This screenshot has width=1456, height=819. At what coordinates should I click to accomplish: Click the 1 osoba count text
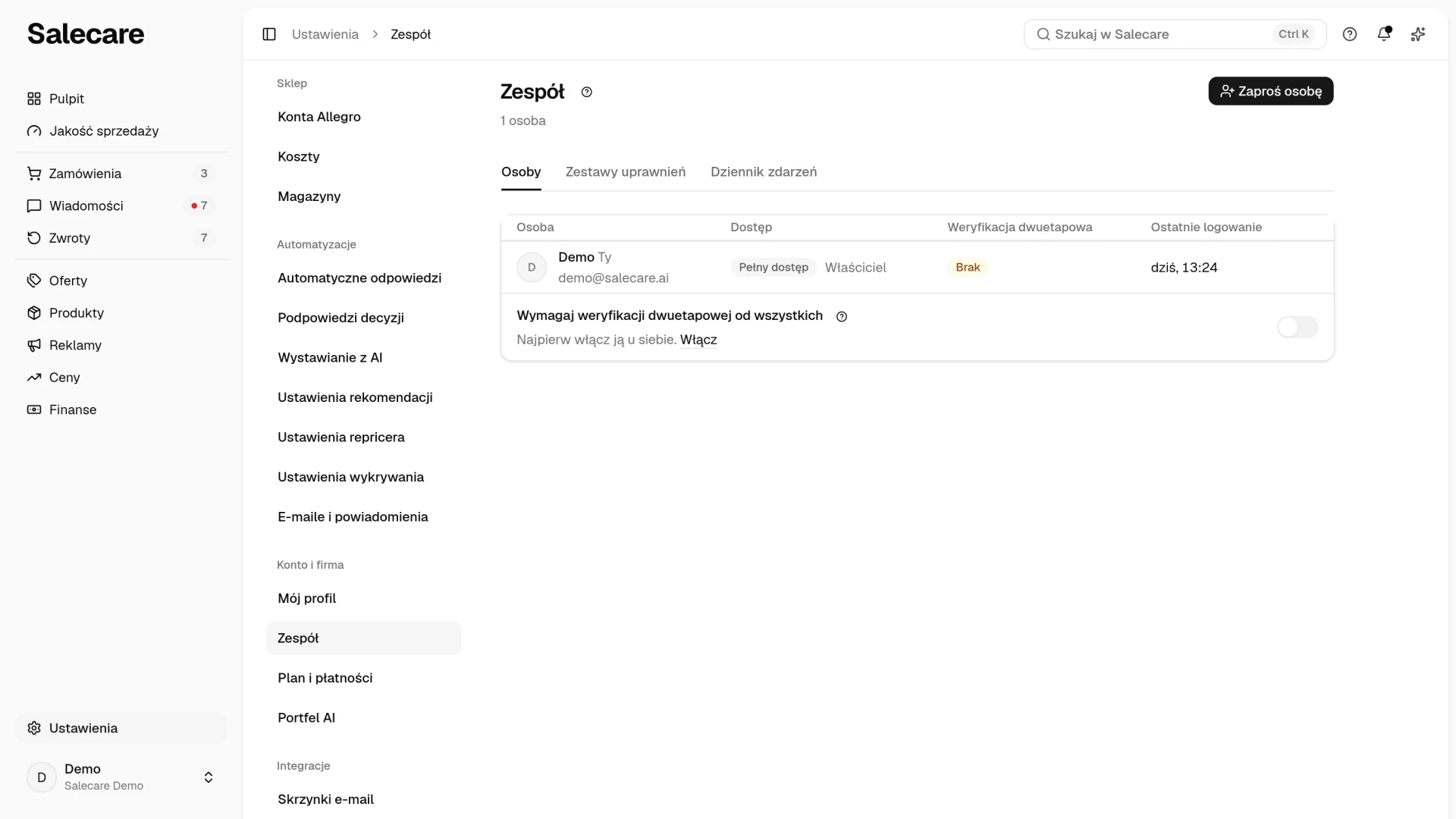(x=523, y=121)
